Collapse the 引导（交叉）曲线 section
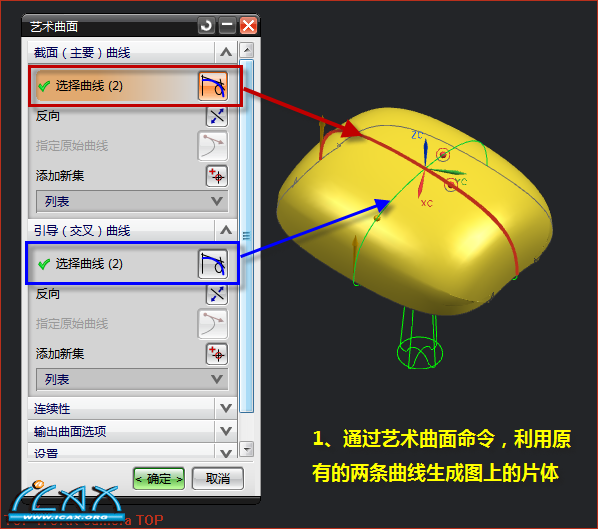This screenshot has width=598, height=529. coord(226,230)
